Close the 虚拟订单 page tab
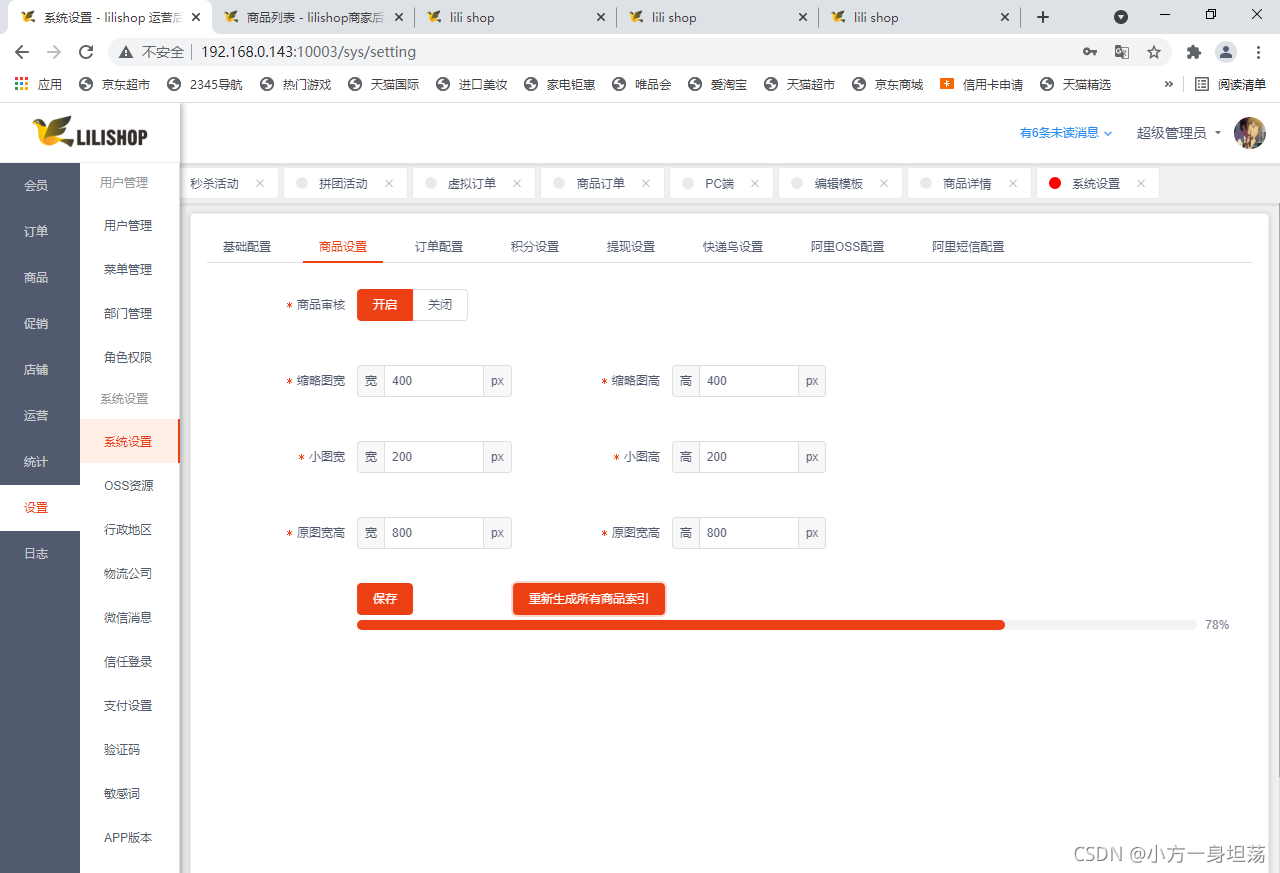The image size is (1280, 873). 517,183
